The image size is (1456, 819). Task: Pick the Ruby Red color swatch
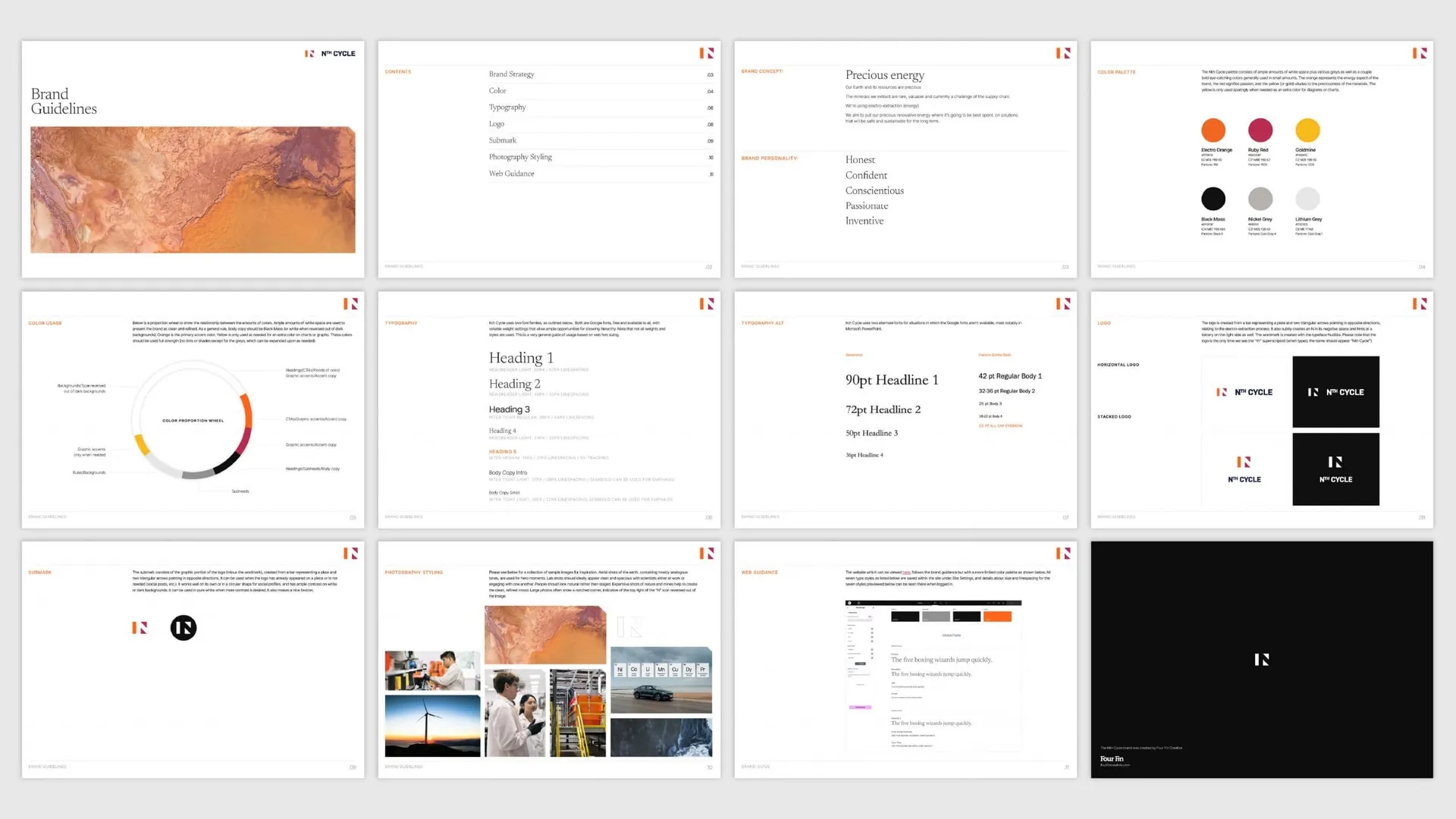coord(1260,130)
